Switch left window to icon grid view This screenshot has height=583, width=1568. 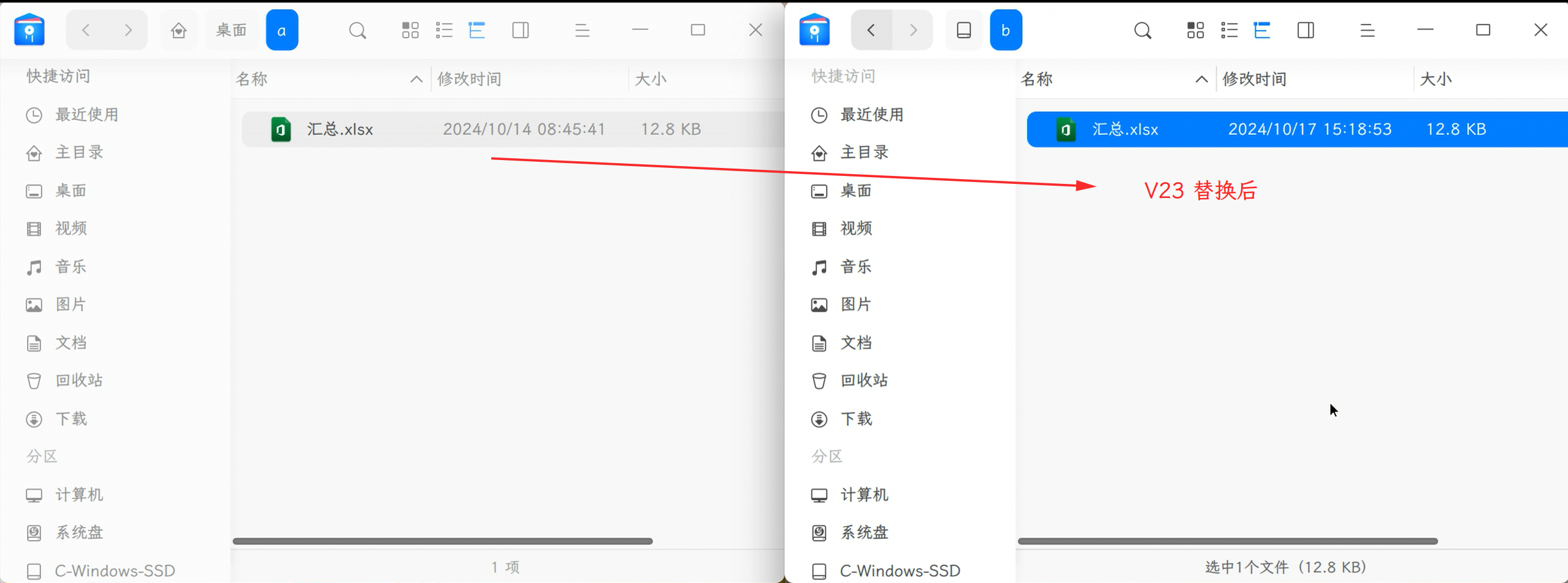coord(410,30)
